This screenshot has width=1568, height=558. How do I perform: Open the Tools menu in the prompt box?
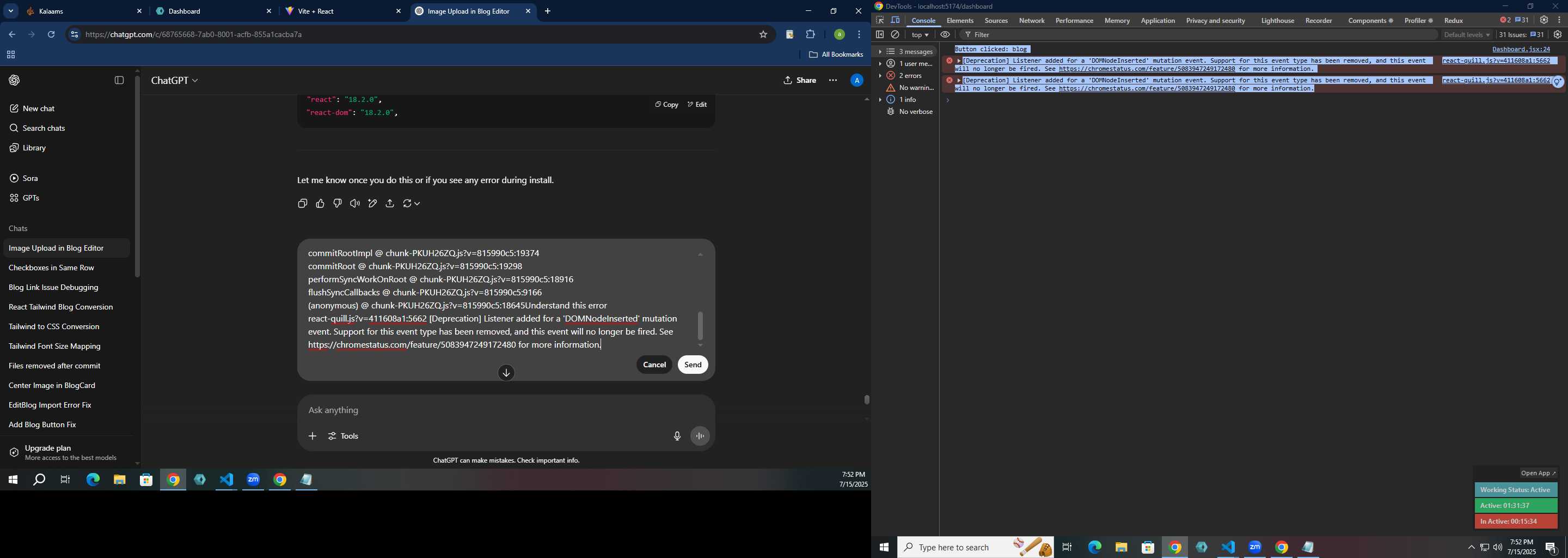pyautogui.click(x=344, y=436)
